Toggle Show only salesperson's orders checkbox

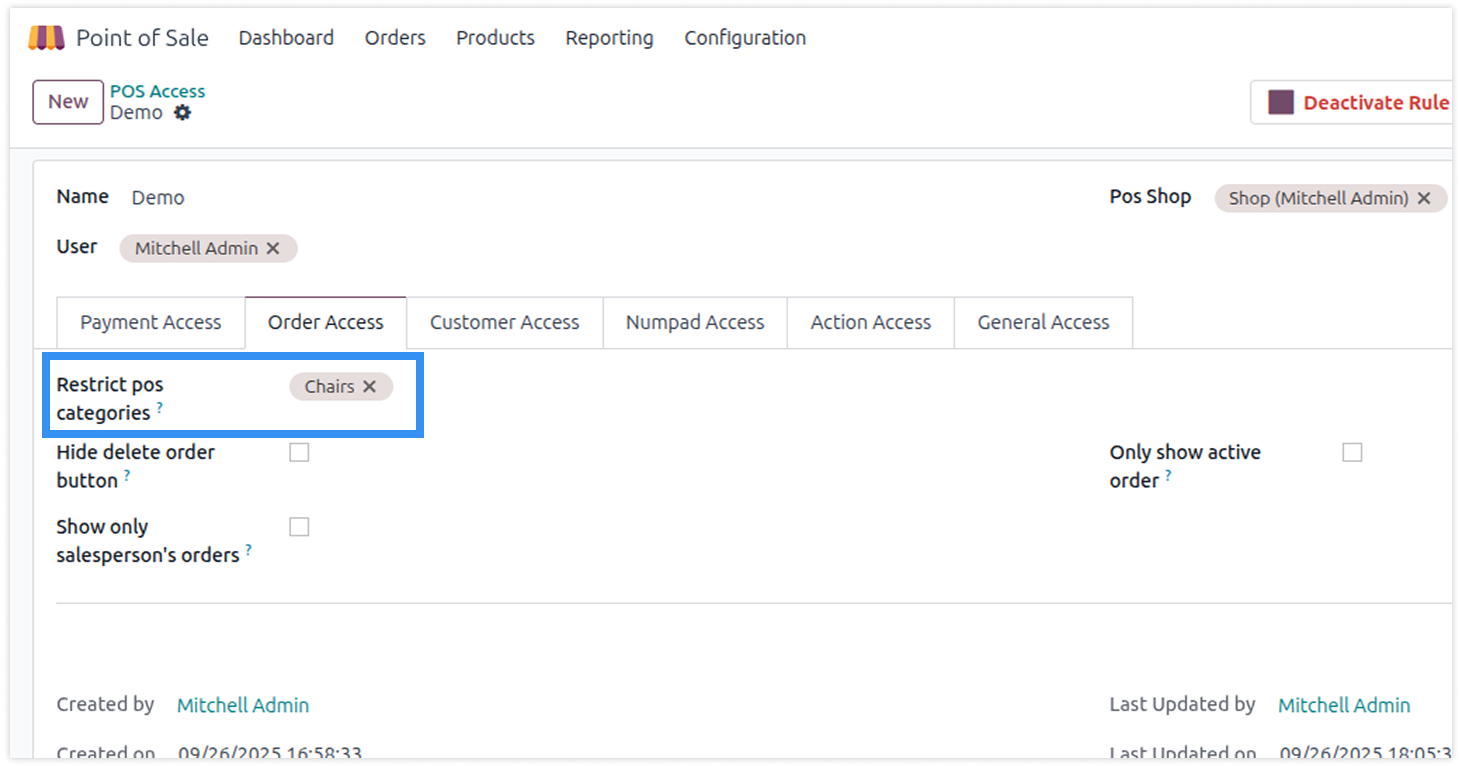click(299, 527)
